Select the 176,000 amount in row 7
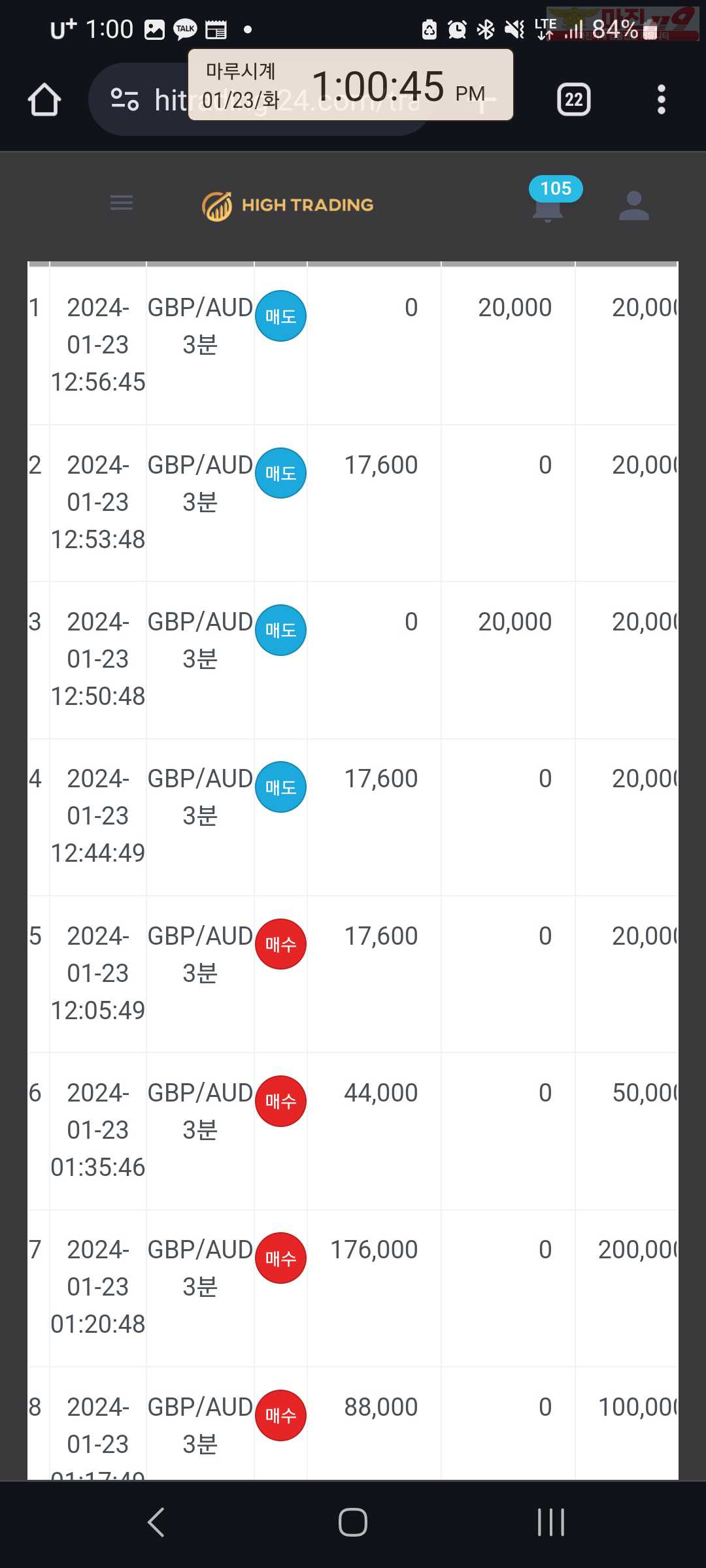This screenshot has height=1568, width=706. [374, 1249]
